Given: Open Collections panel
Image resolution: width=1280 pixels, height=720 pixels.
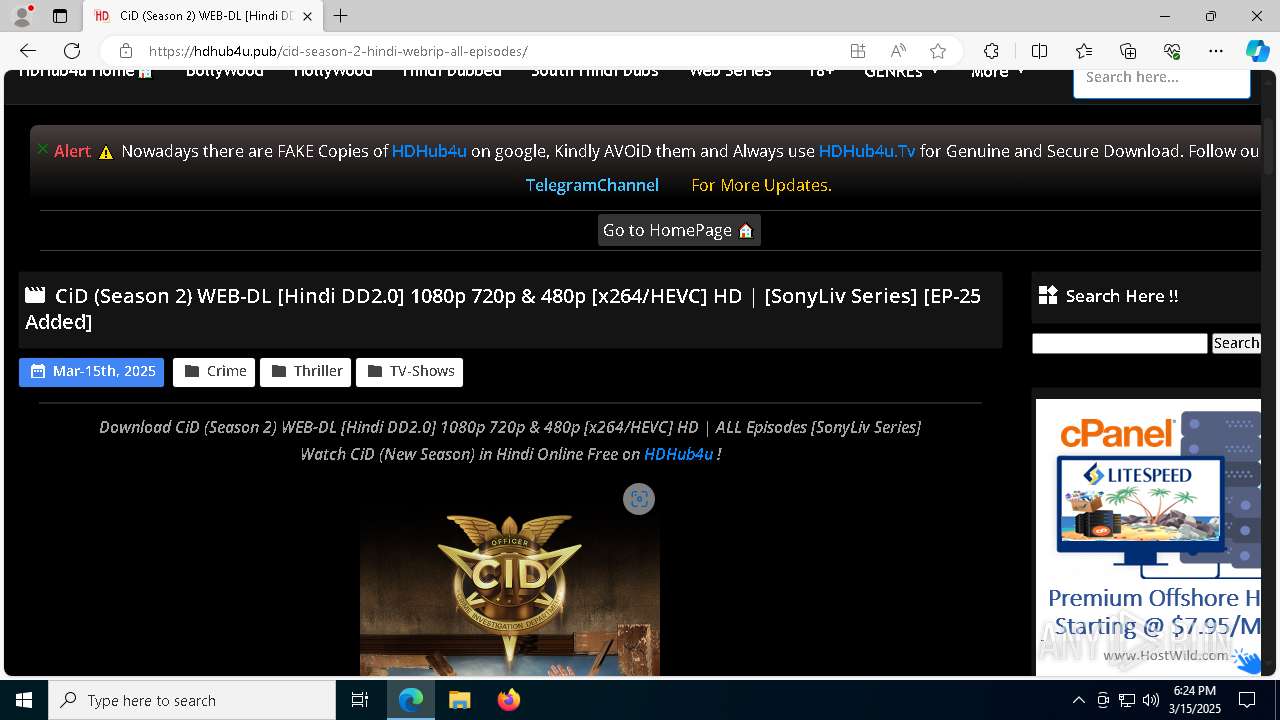Looking at the screenshot, I should pyautogui.click(x=1128, y=51).
